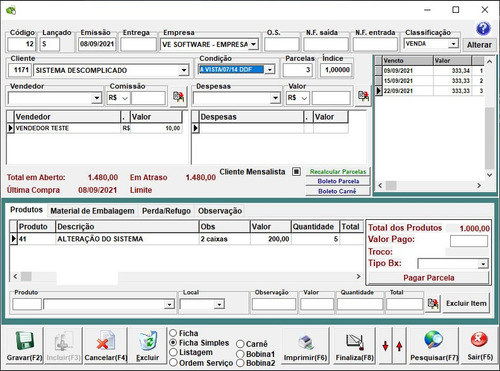The height and width of the screenshot is (371, 500).
Task: Click the Recalcular Parcelas button
Action: 338,171
